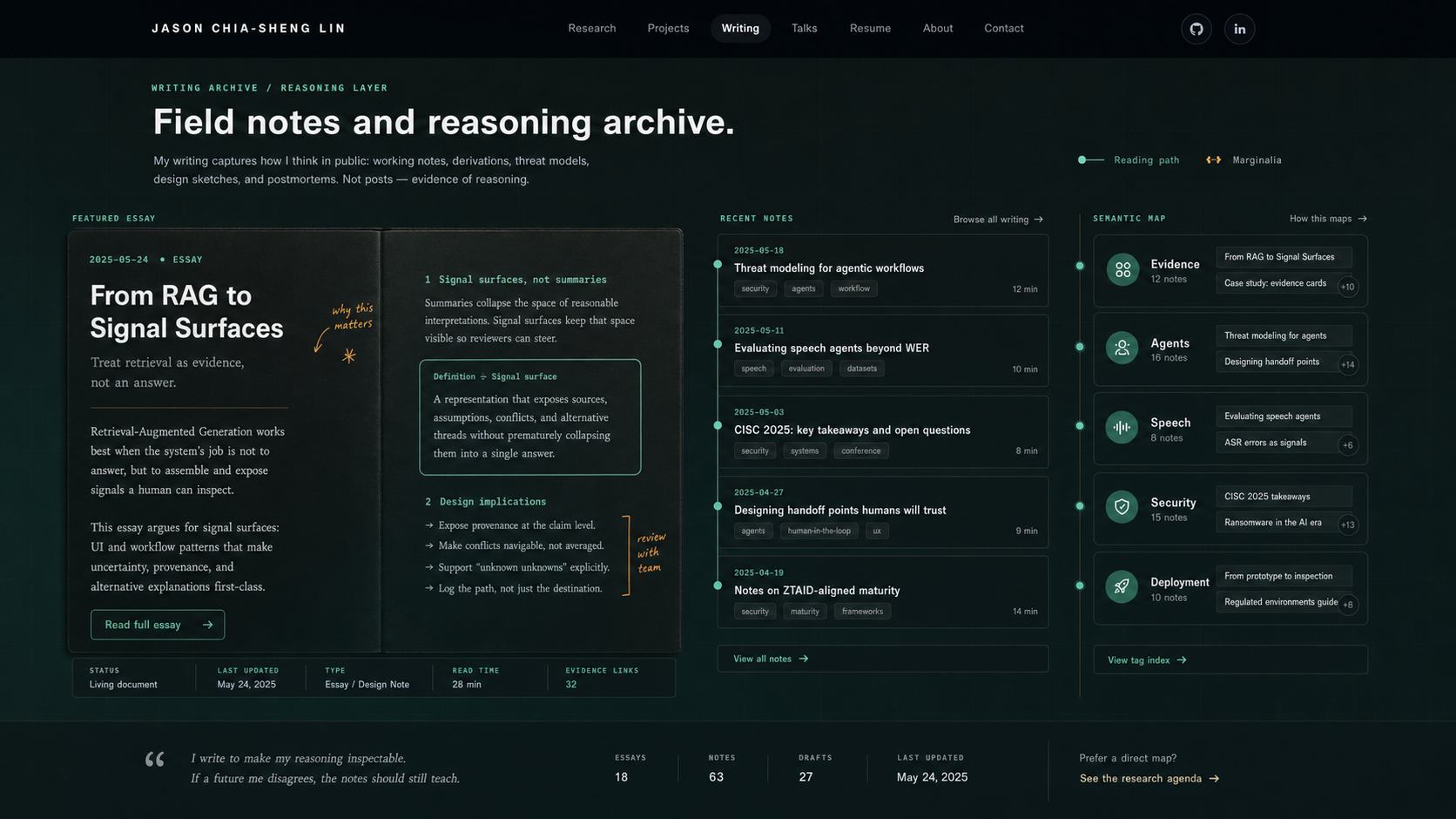Select the Writing nav tab
Viewport: 1456px width, 819px height.
click(740, 29)
